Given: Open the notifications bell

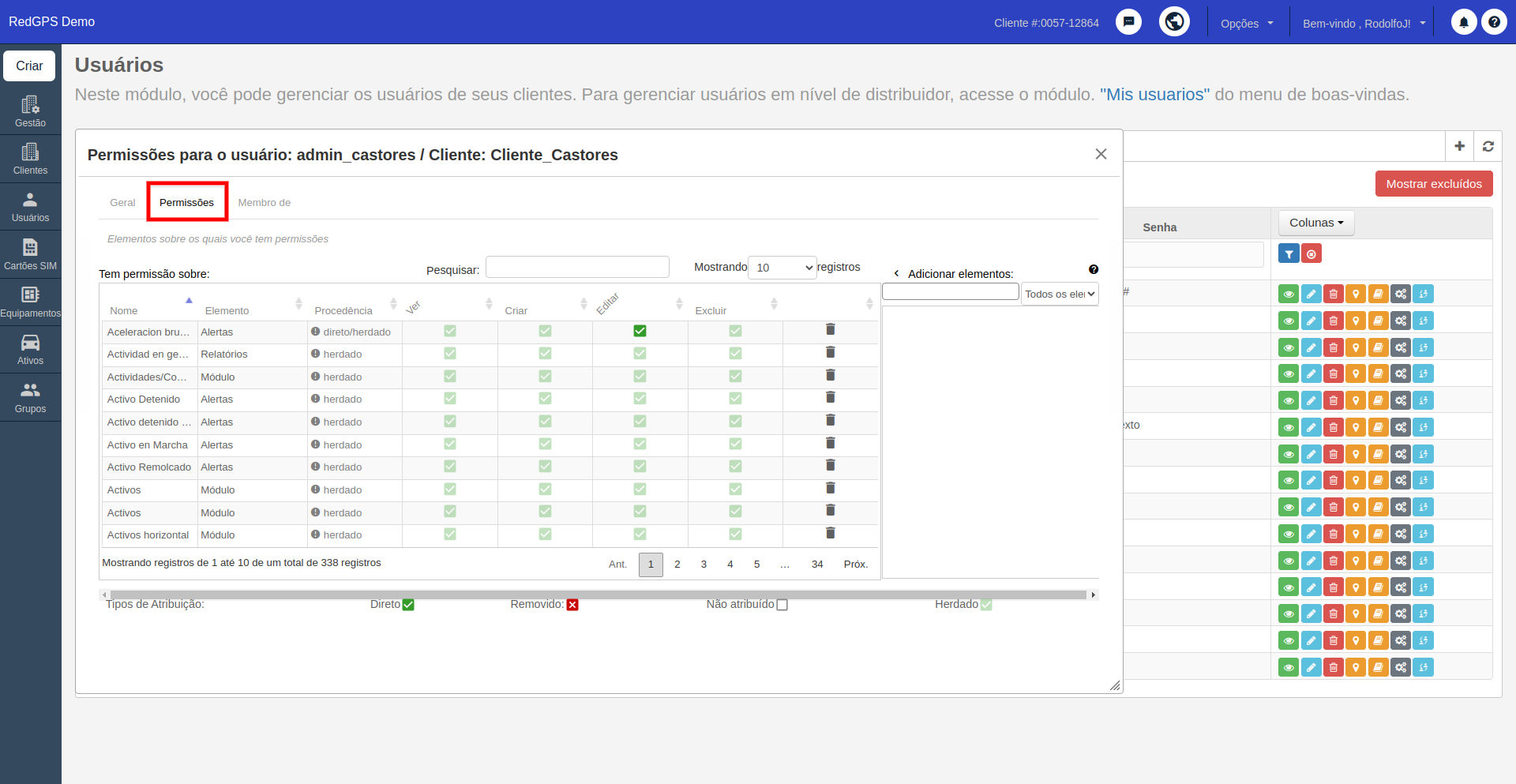Looking at the screenshot, I should tap(1463, 22).
